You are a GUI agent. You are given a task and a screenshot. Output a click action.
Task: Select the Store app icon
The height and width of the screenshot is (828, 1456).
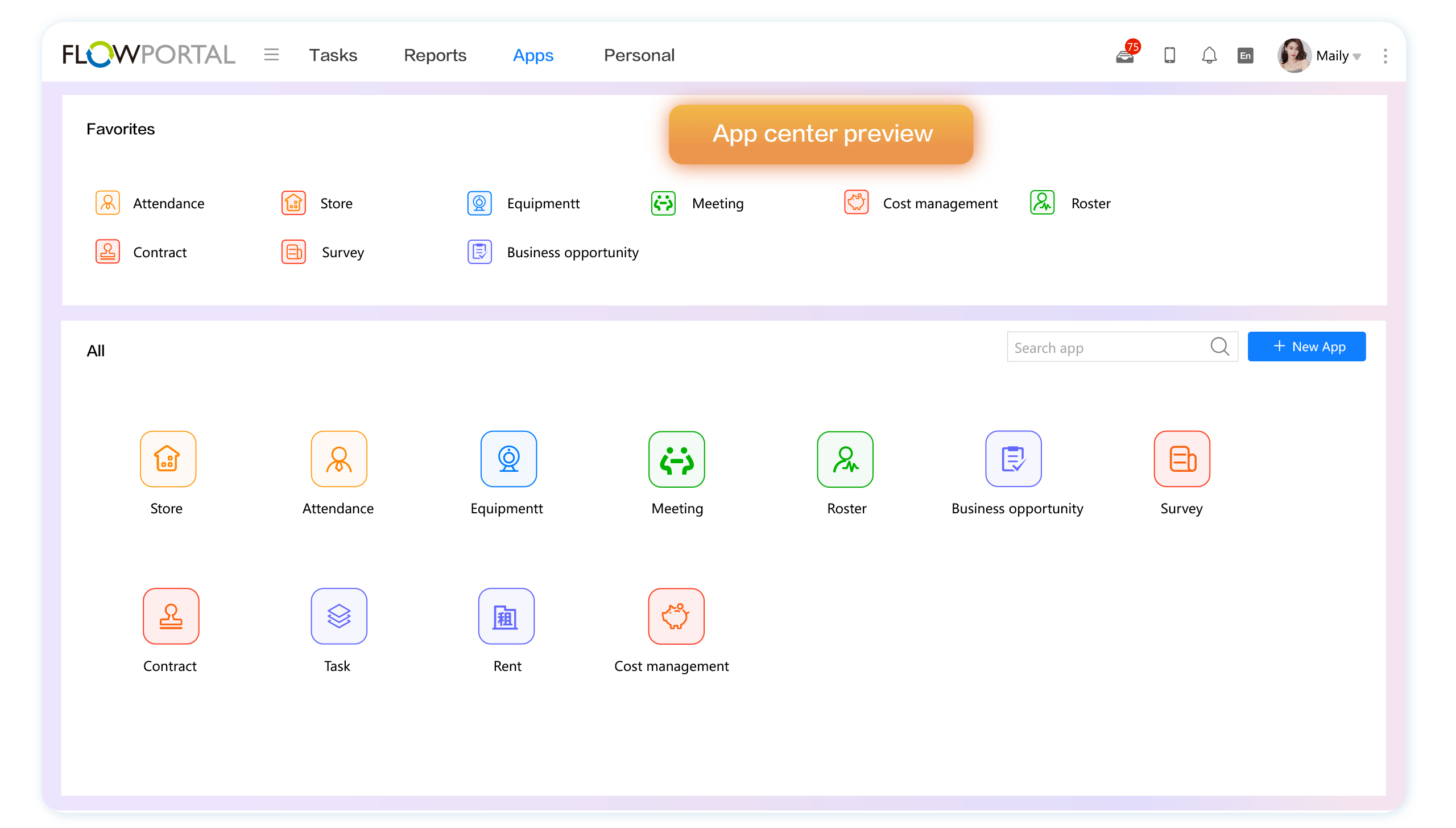point(167,459)
